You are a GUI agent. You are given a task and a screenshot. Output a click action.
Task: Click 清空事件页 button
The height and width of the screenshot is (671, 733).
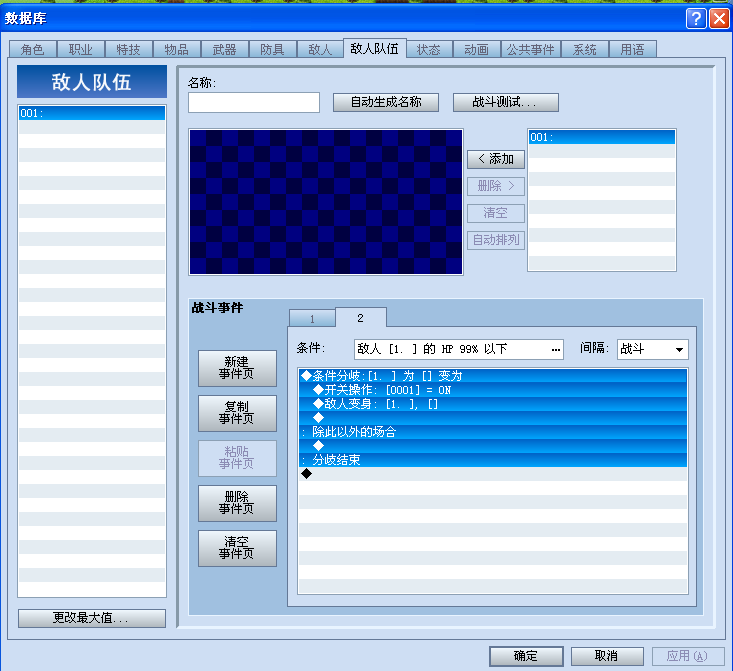237,548
